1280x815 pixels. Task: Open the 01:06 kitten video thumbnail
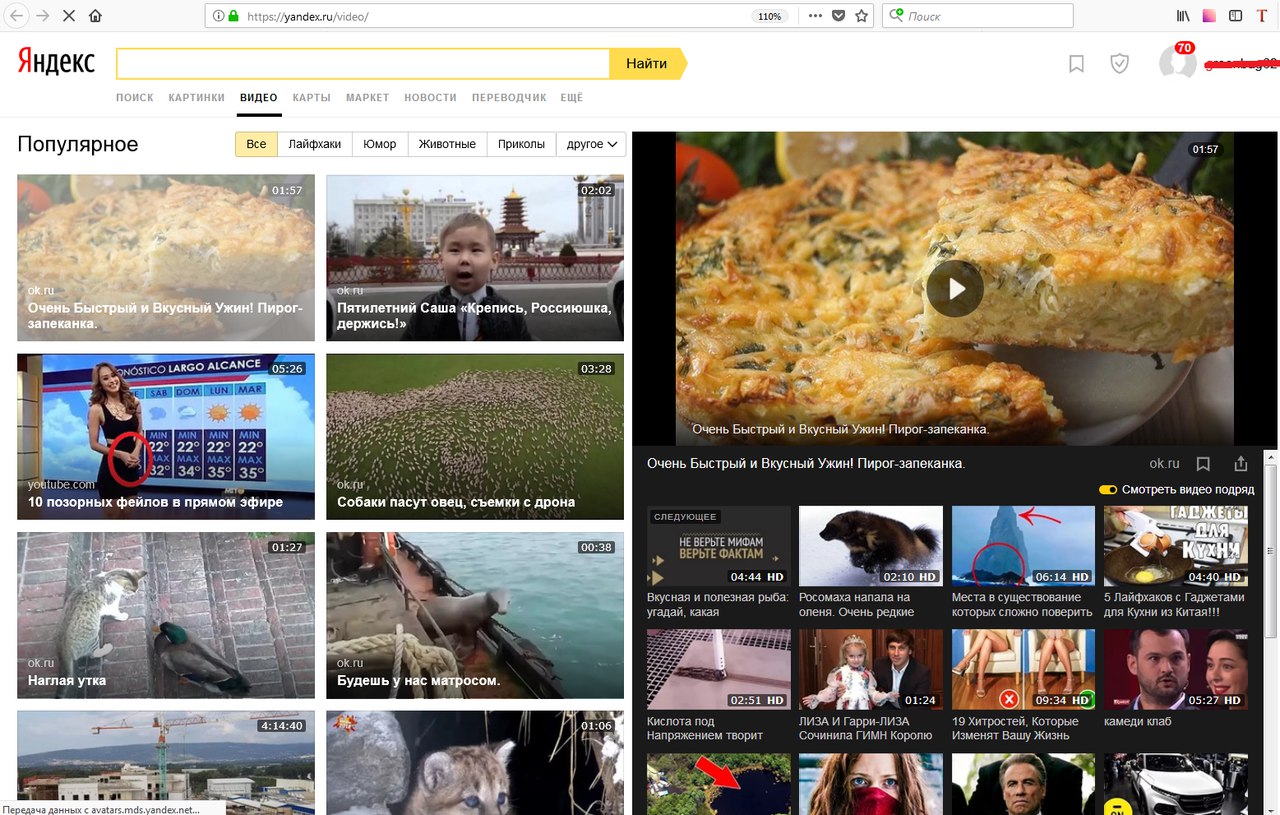click(x=475, y=762)
